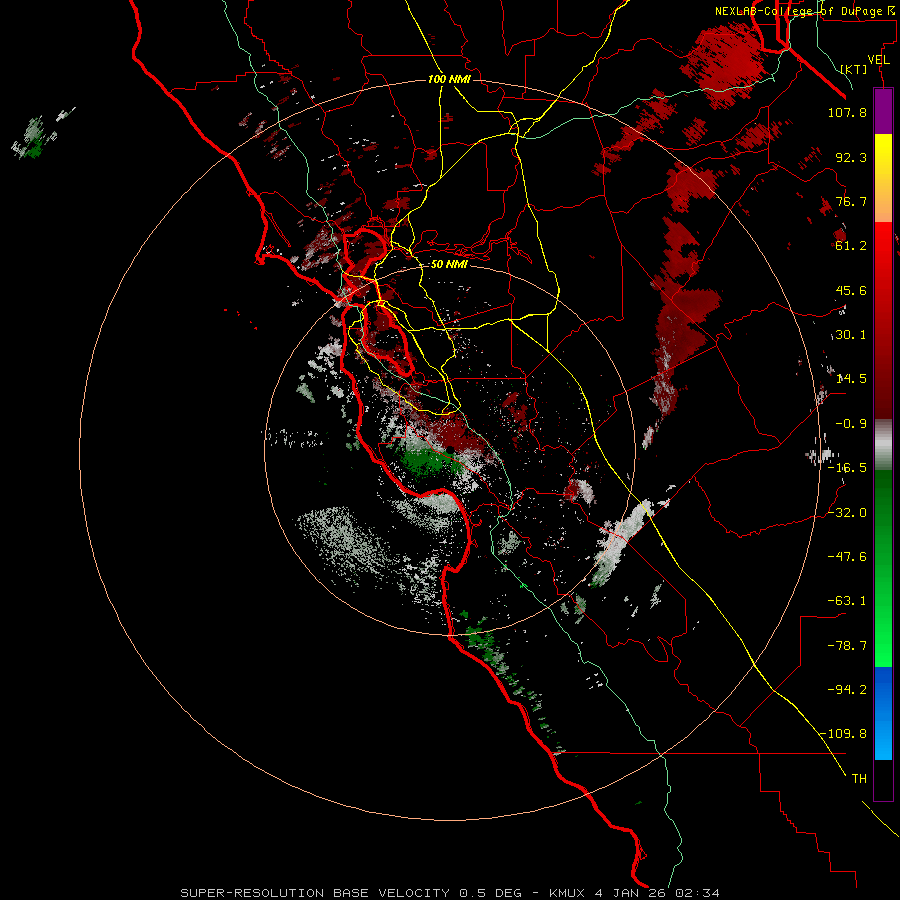Select the 30.1 scale value
This screenshot has height=900, width=900.
pos(851,335)
